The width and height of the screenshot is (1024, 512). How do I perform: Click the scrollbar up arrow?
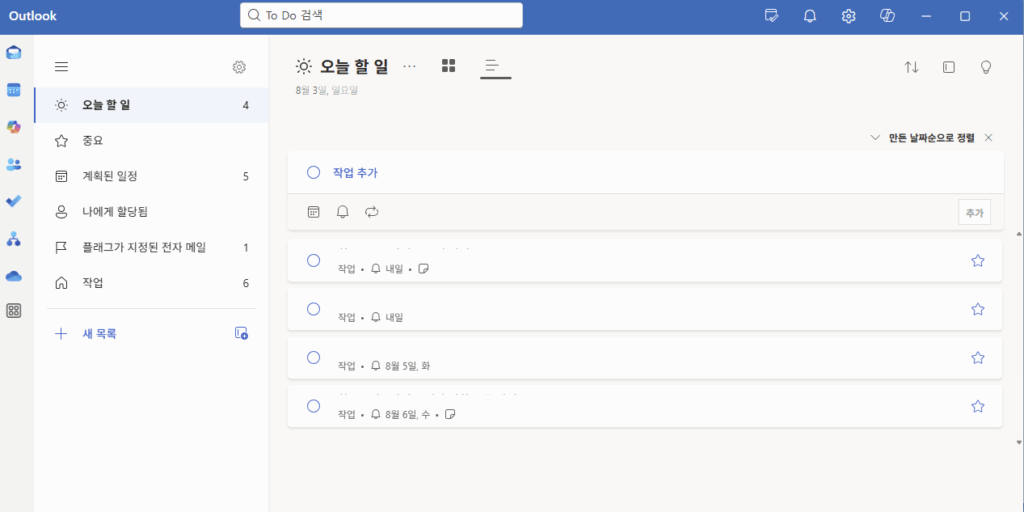1019,233
